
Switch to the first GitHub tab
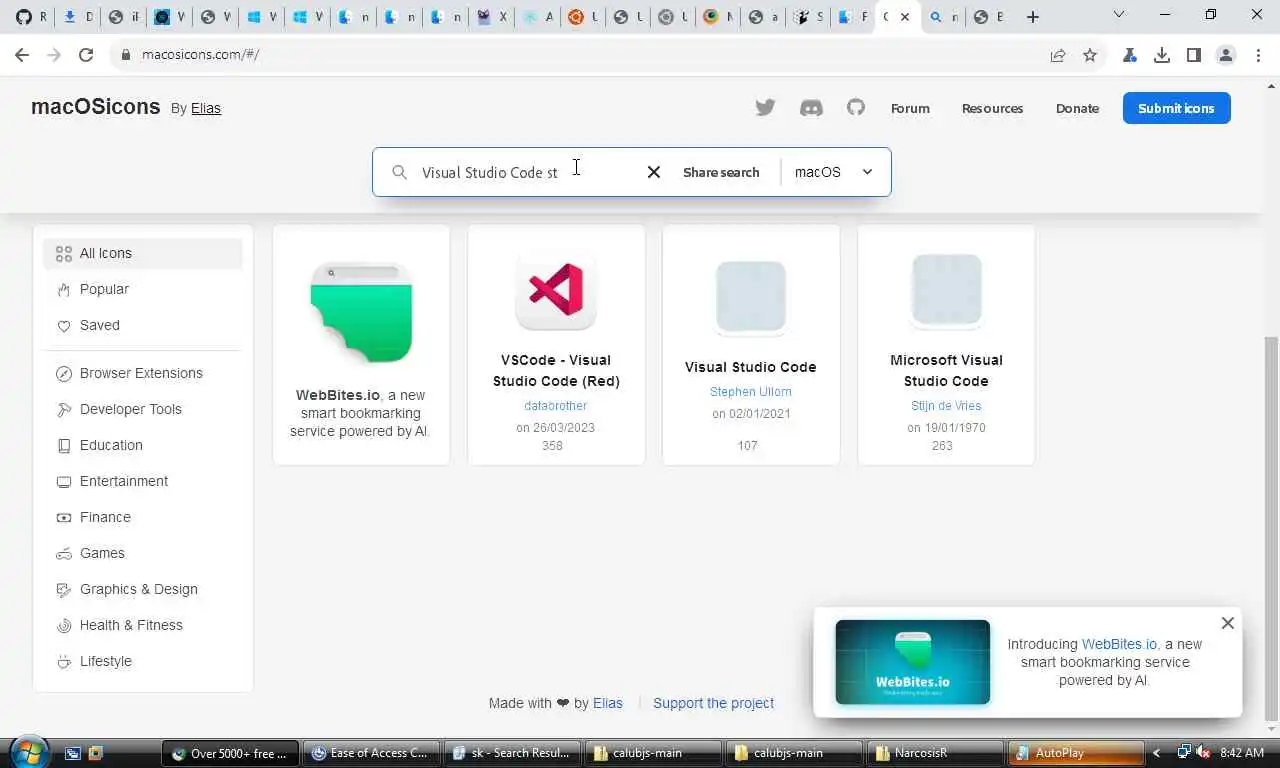point(30,17)
